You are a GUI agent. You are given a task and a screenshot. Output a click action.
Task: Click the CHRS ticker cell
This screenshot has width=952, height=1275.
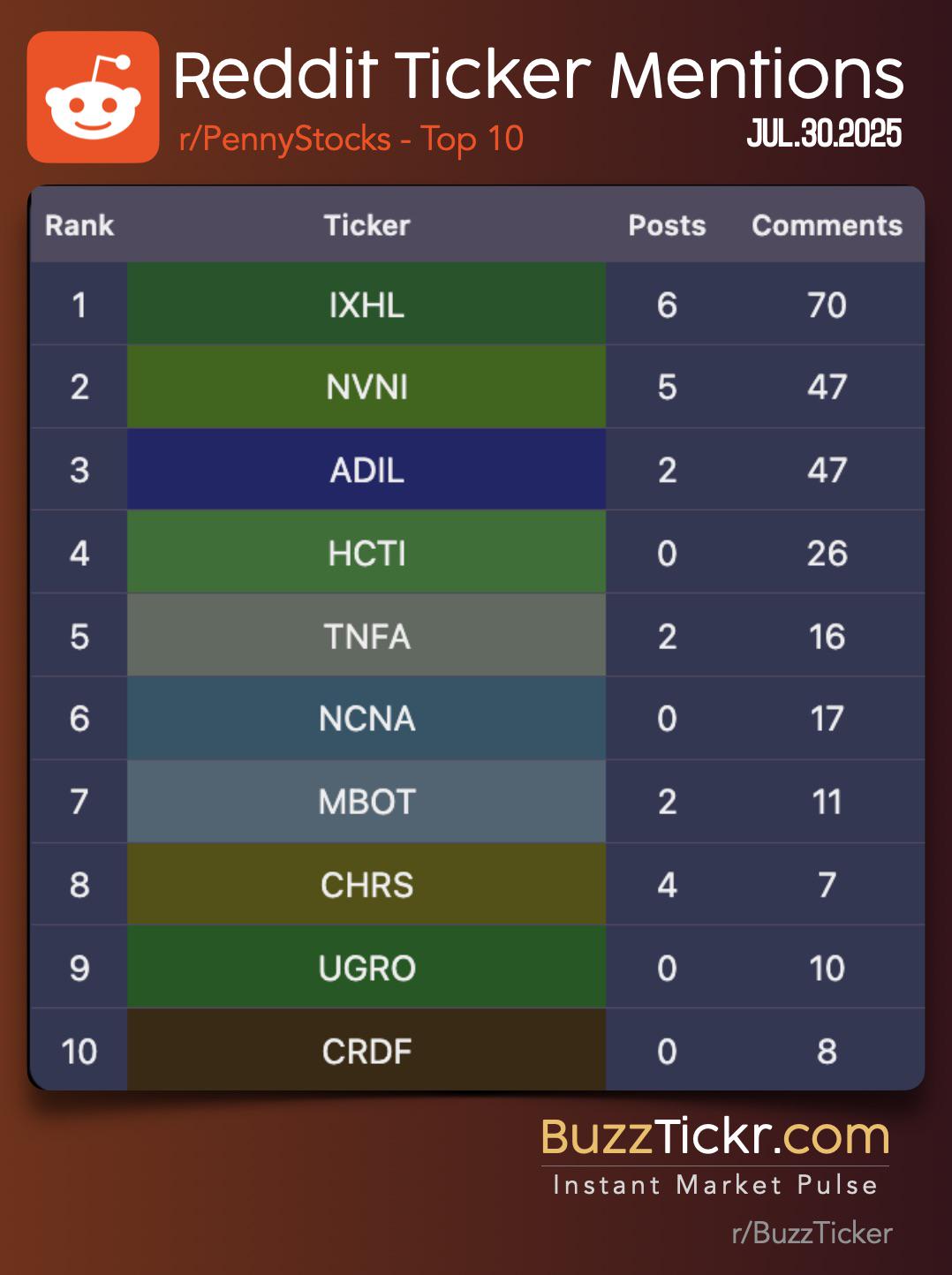coord(366,885)
